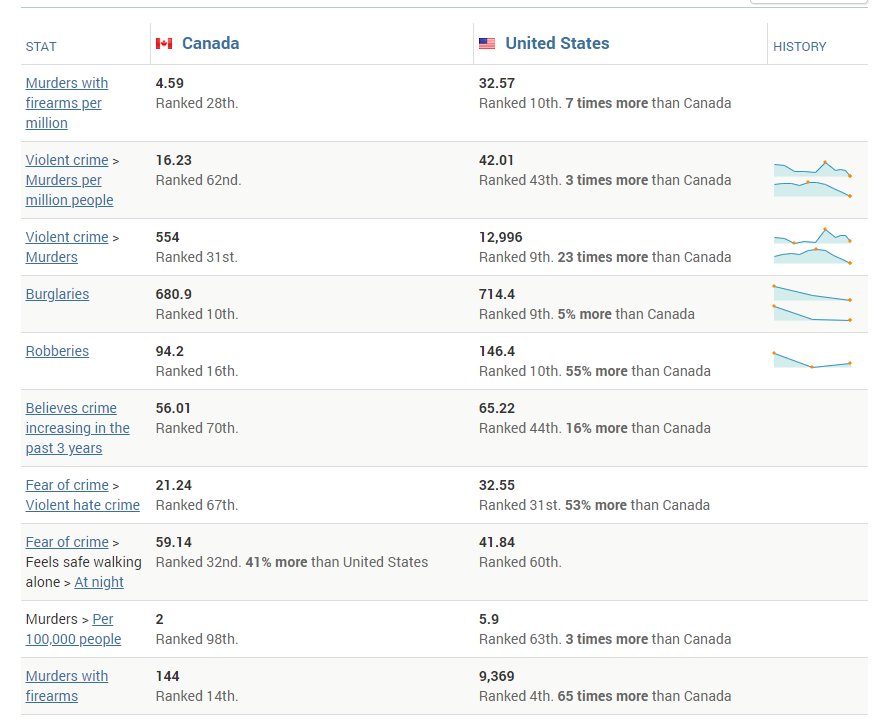
Task: Select Canada's burglaries value 680.9
Action: 173,294
